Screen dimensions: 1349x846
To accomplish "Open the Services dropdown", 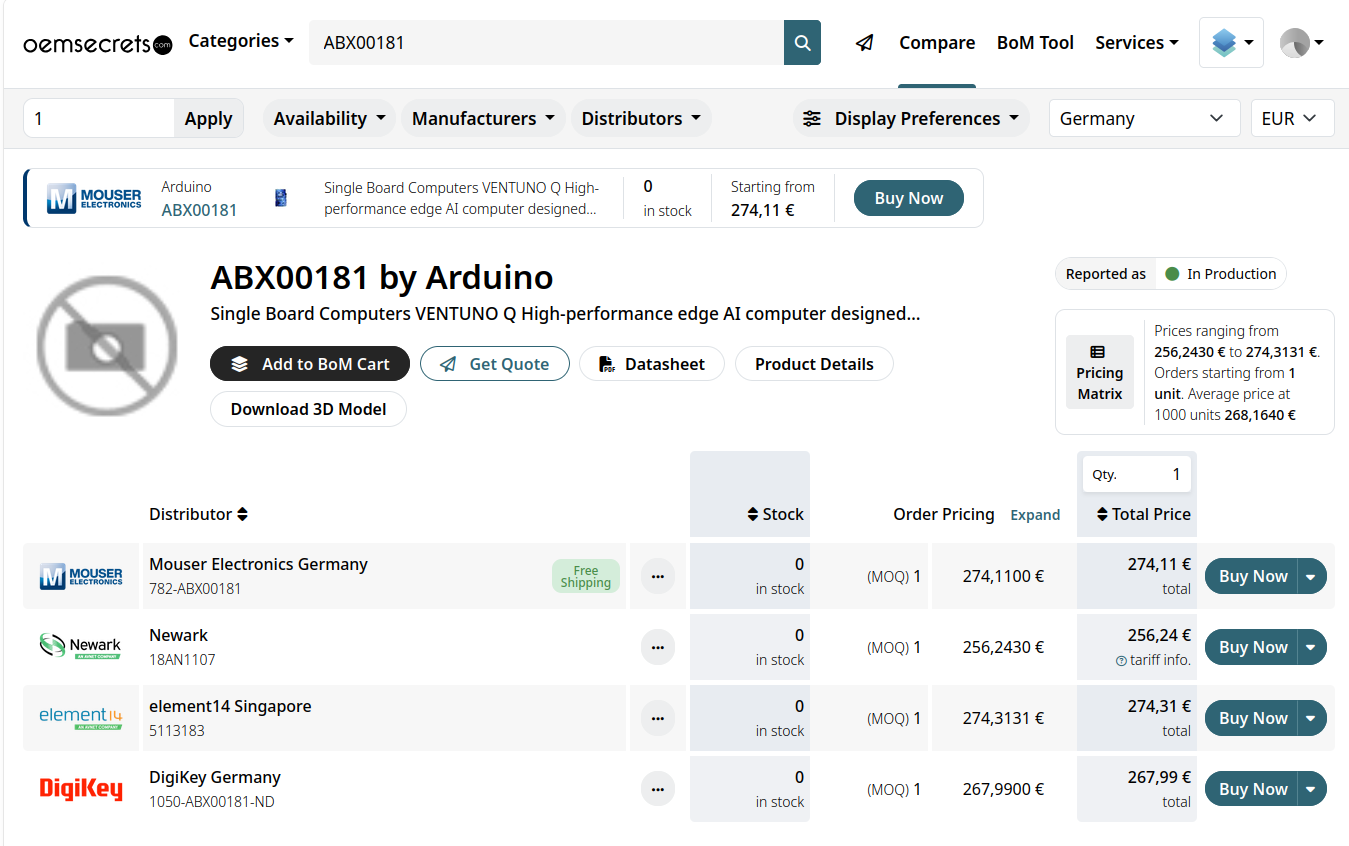I will pos(1137,43).
